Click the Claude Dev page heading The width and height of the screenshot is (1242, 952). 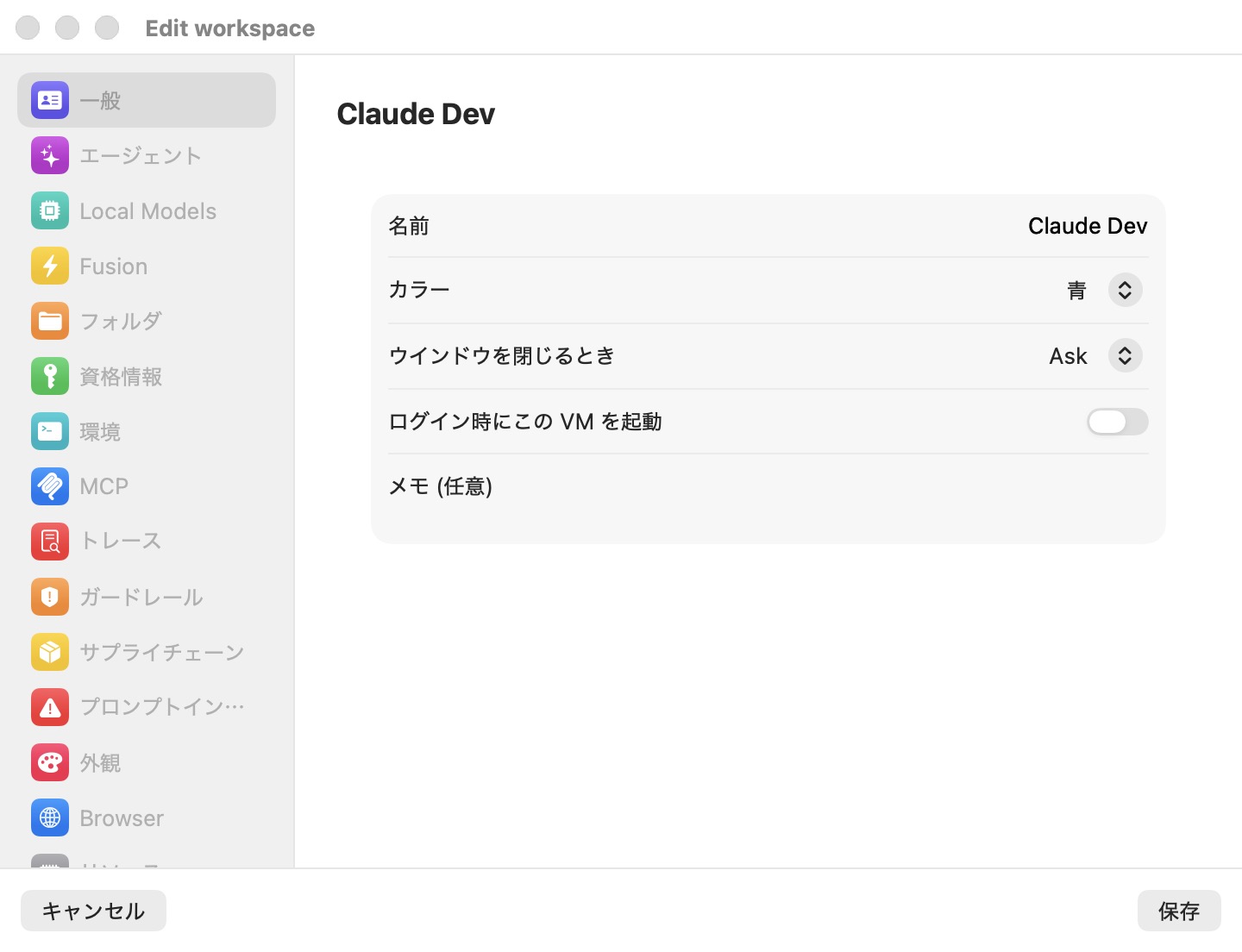pyautogui.click(x=416, y=114)
